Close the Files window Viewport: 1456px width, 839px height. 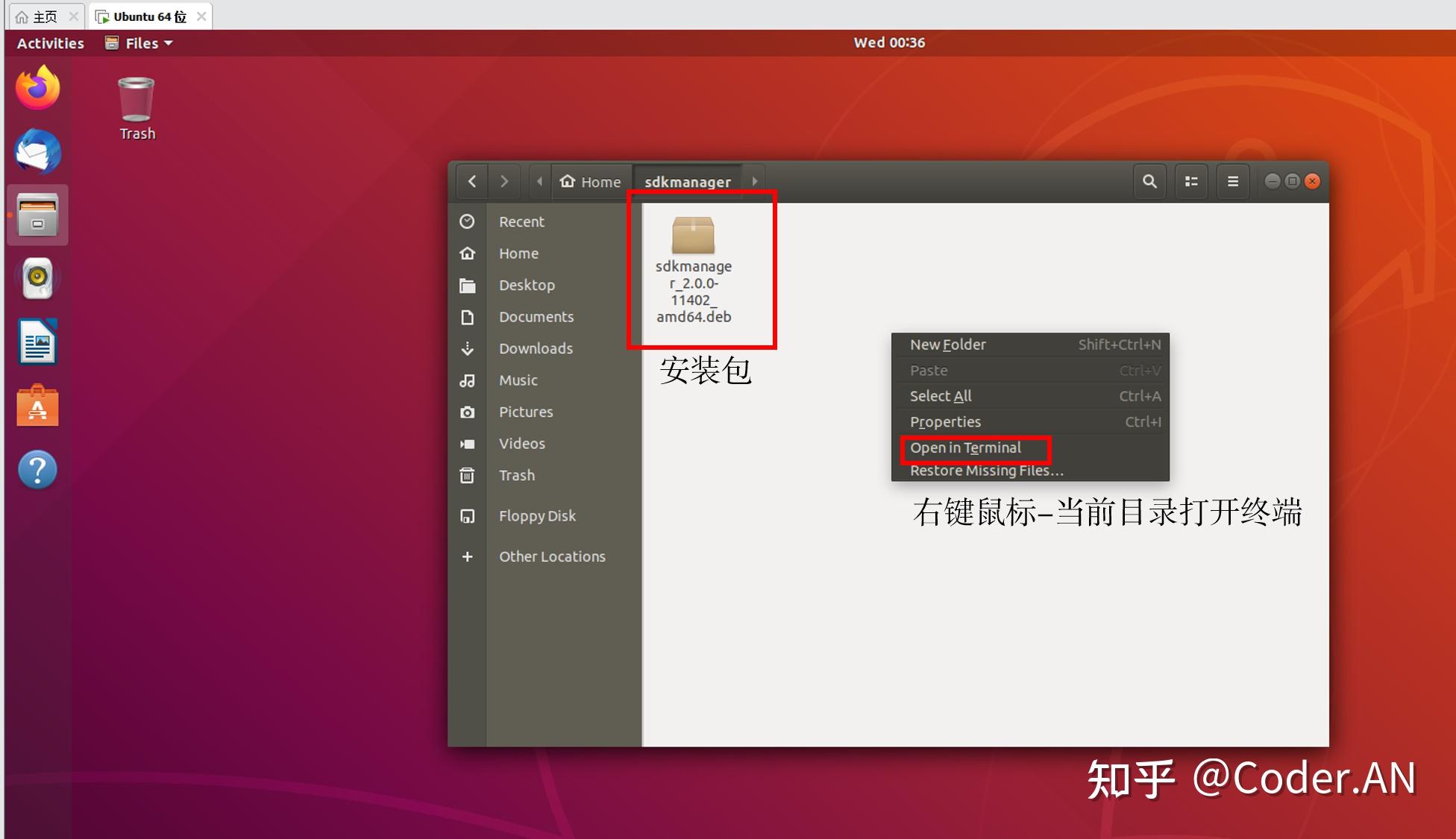[1312, 181]
